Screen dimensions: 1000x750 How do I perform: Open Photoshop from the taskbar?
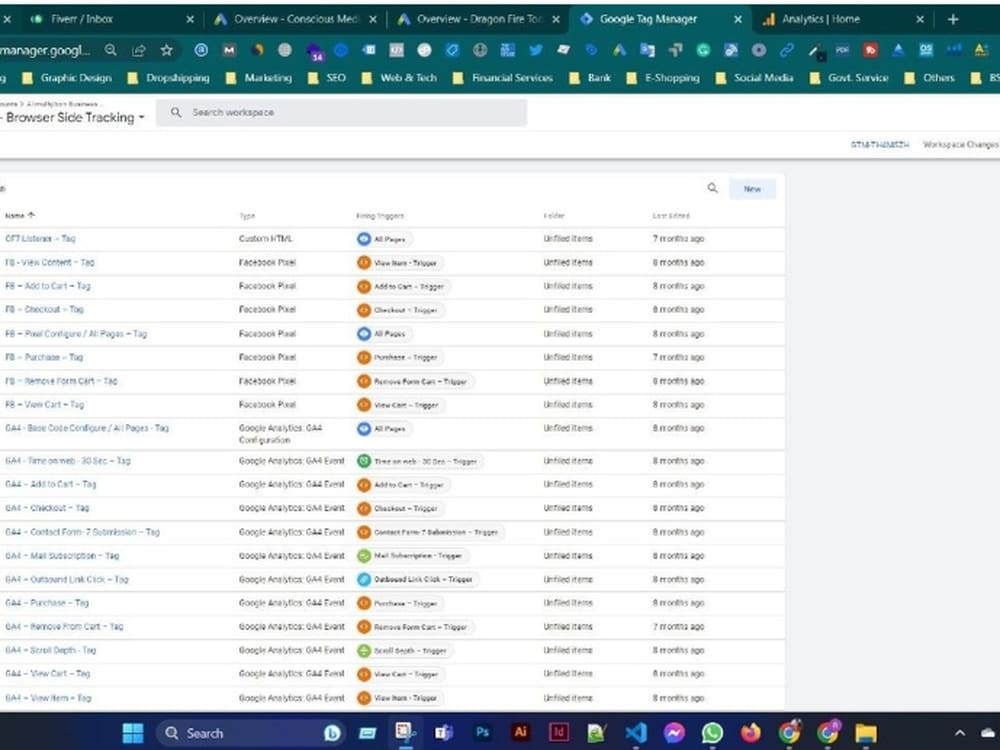[x=482, y=732]
